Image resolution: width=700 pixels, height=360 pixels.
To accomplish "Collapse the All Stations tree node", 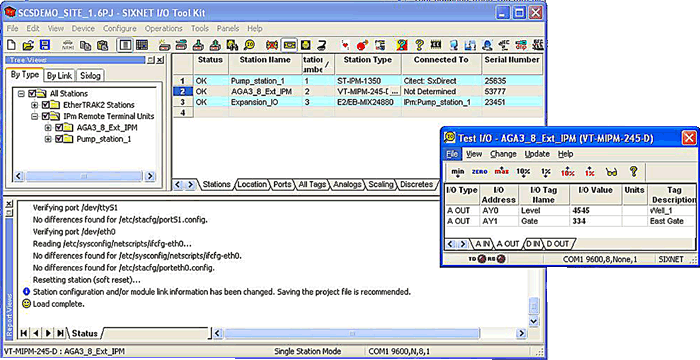I will (x=21, y=94).
